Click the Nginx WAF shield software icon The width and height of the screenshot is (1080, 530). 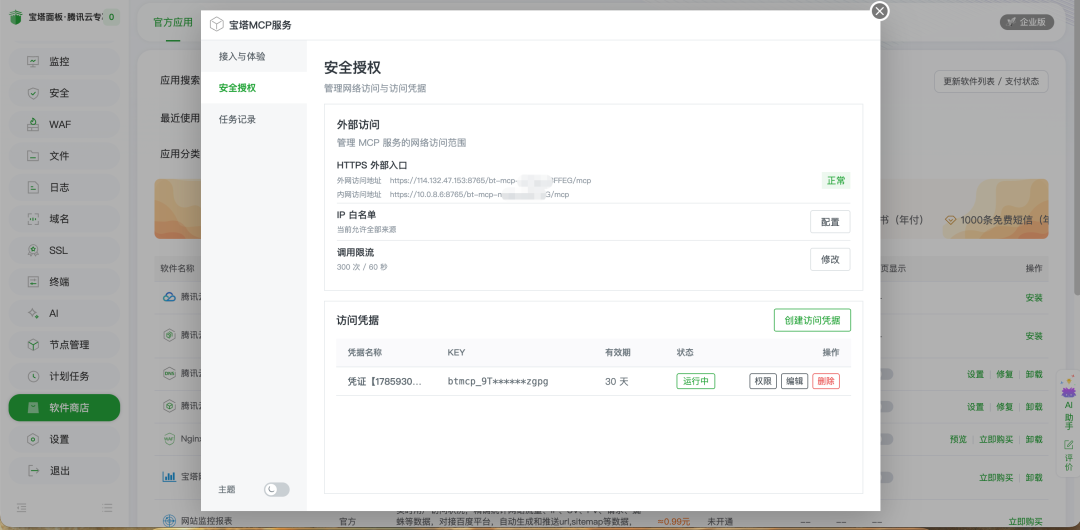(x=169, y=439)
